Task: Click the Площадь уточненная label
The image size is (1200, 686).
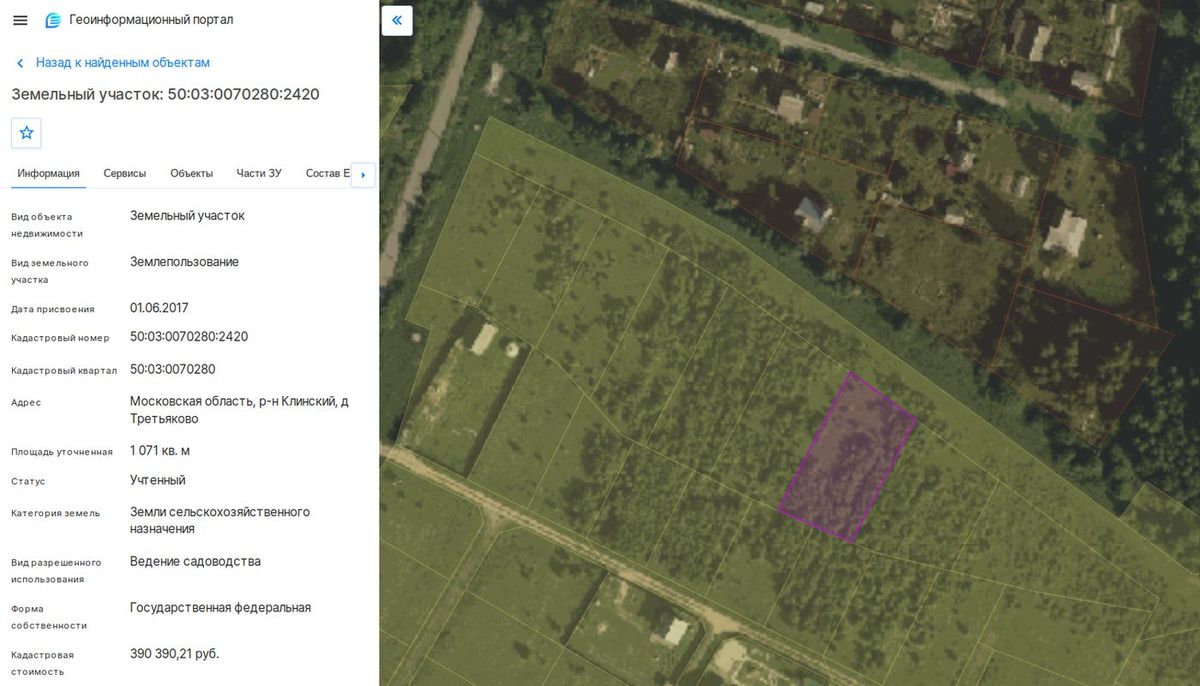Action: pos(62,452)
